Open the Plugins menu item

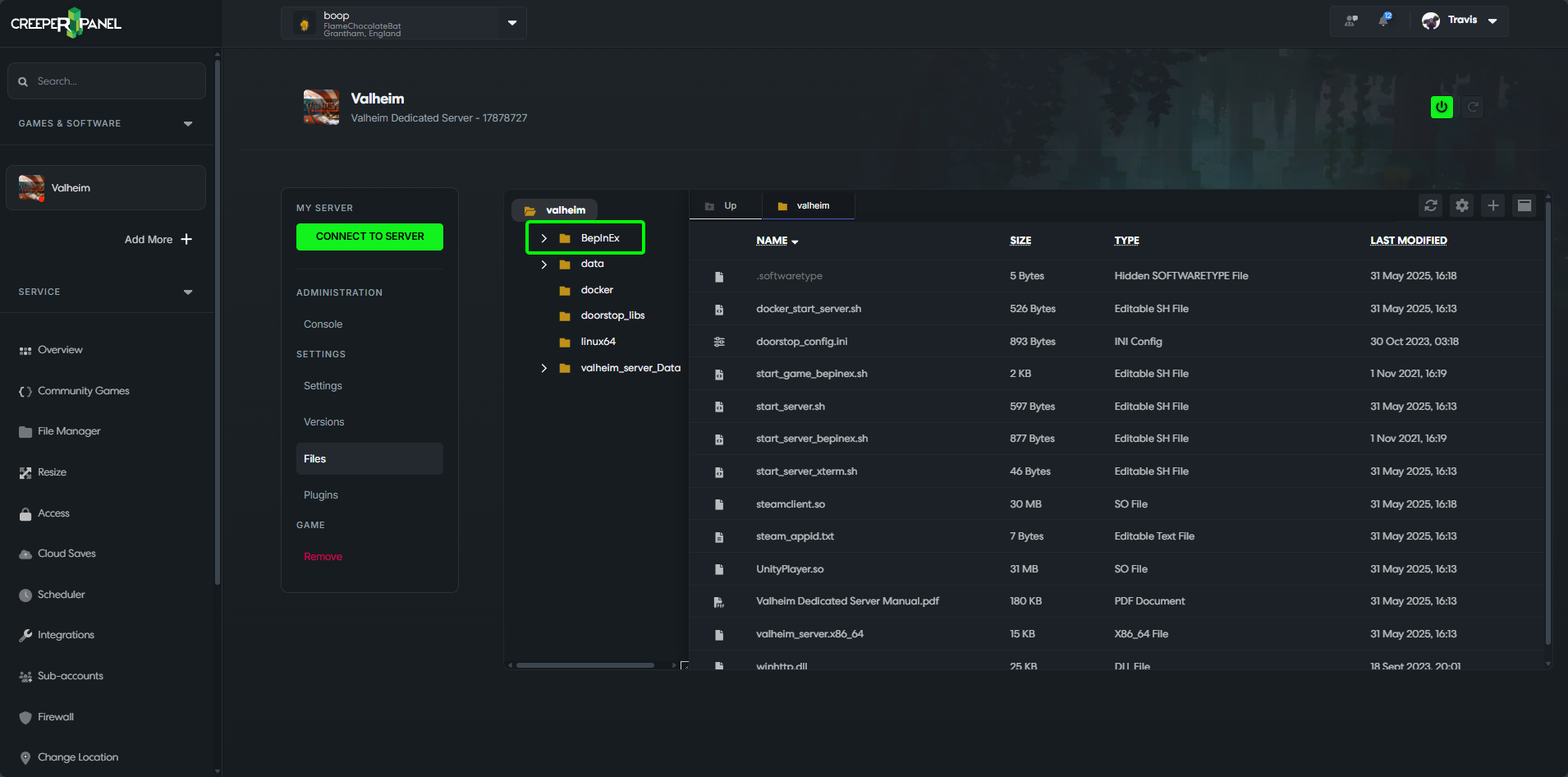coord(320,495)
